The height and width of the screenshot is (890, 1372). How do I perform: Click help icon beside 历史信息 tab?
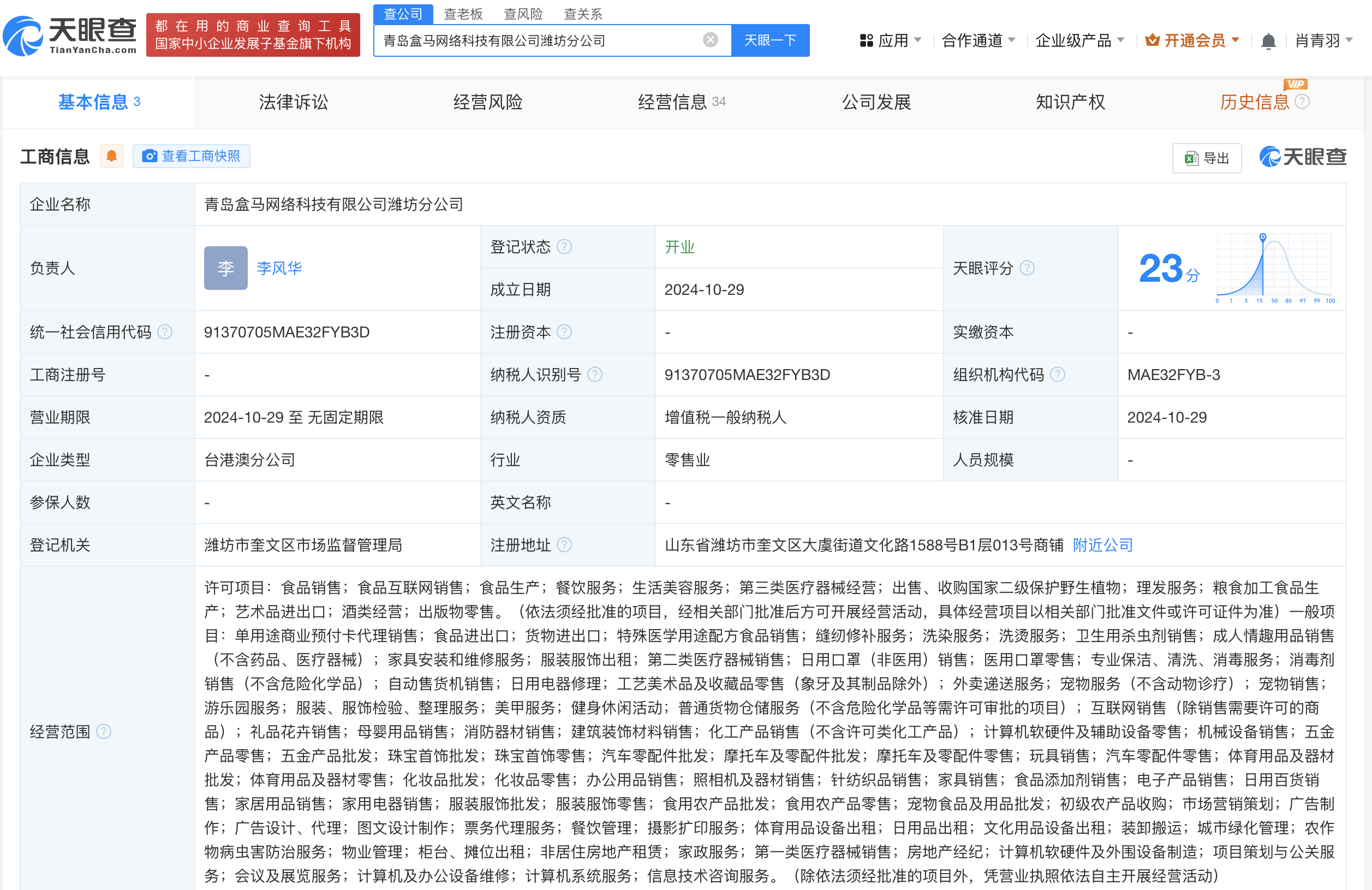coord(1302,102)
